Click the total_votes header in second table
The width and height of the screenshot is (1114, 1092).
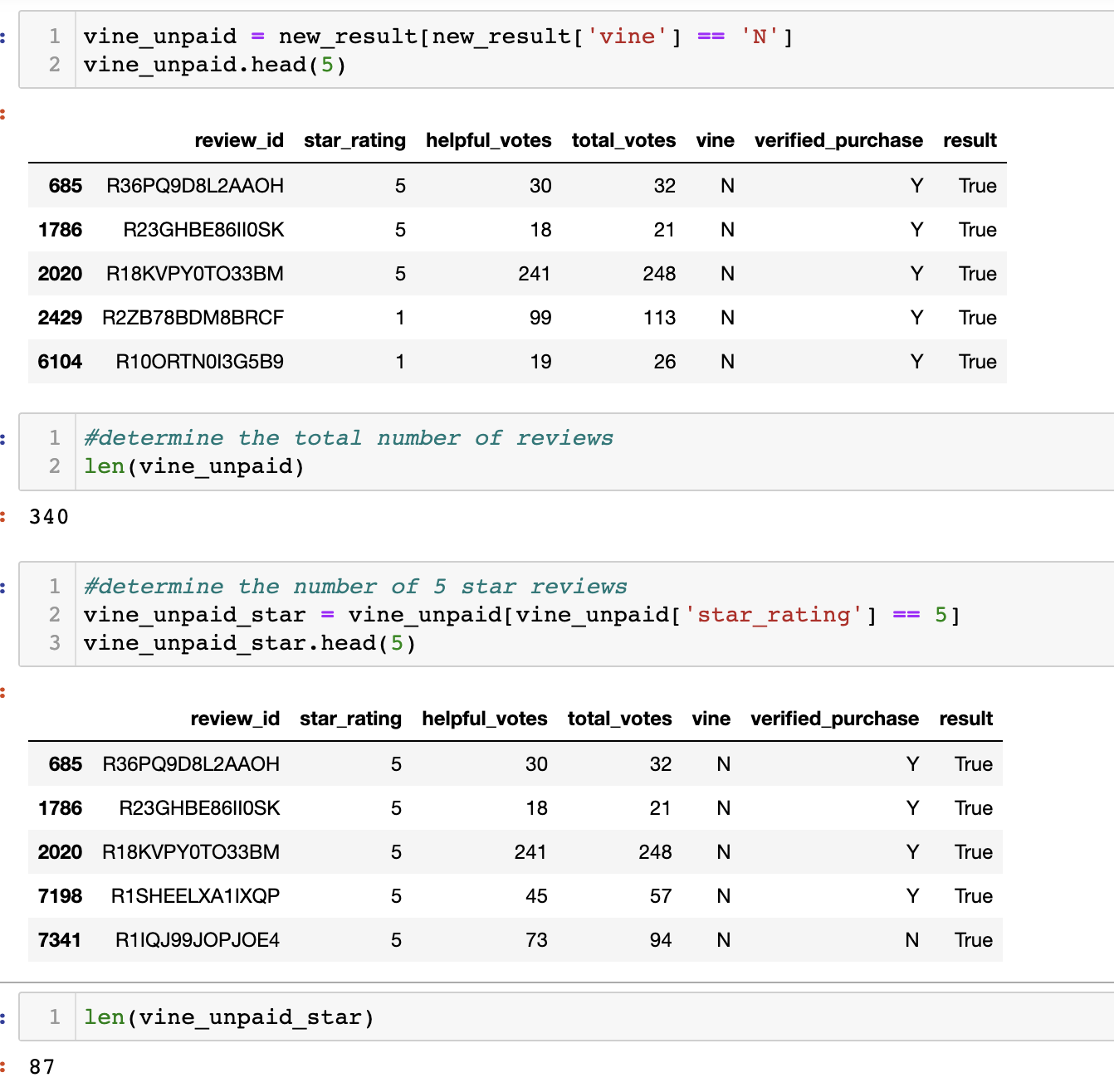point(619,719)
